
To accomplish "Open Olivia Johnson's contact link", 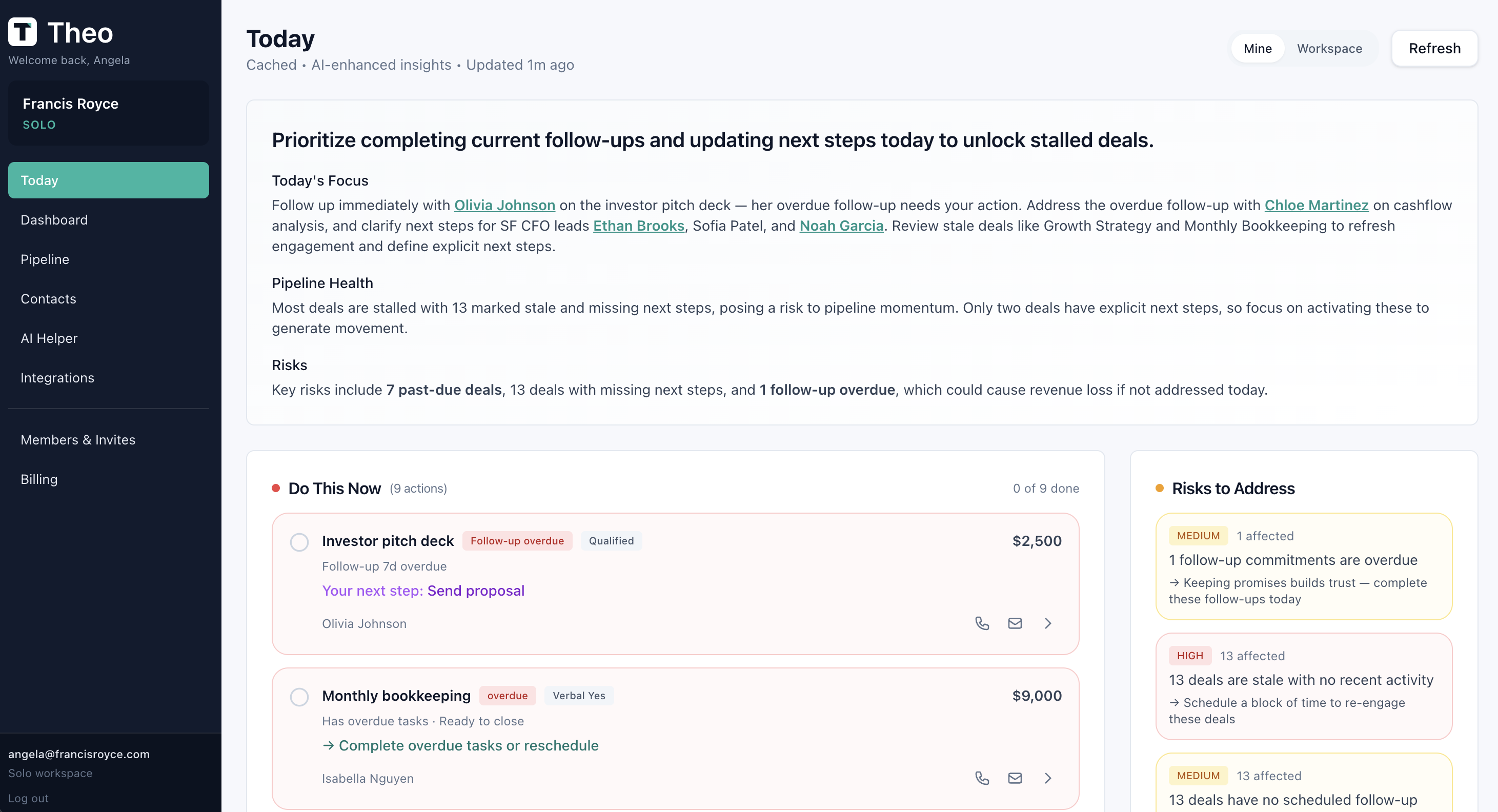I will pyautogui.click(x=504, y=206).
